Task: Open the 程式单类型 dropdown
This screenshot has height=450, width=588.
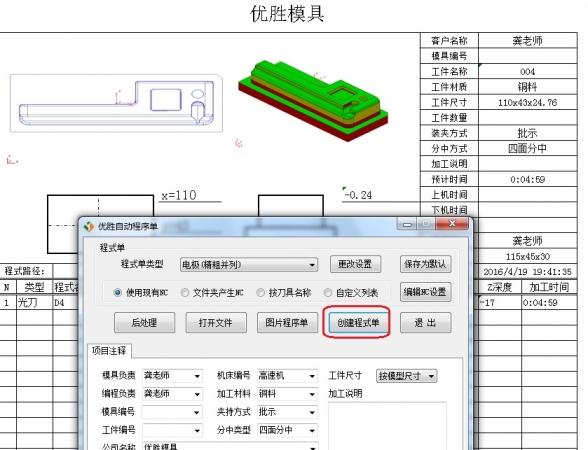Action: click(249, 265)
